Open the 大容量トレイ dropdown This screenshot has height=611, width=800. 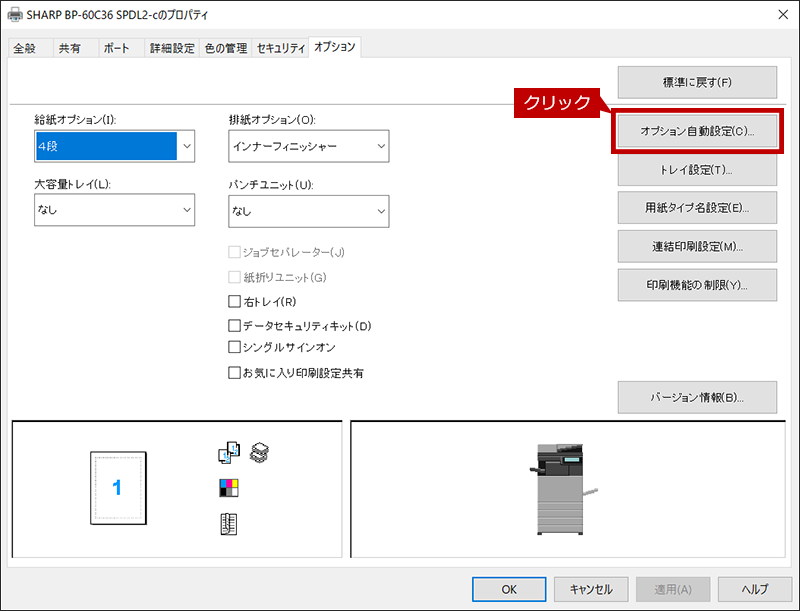click(114, 210)
